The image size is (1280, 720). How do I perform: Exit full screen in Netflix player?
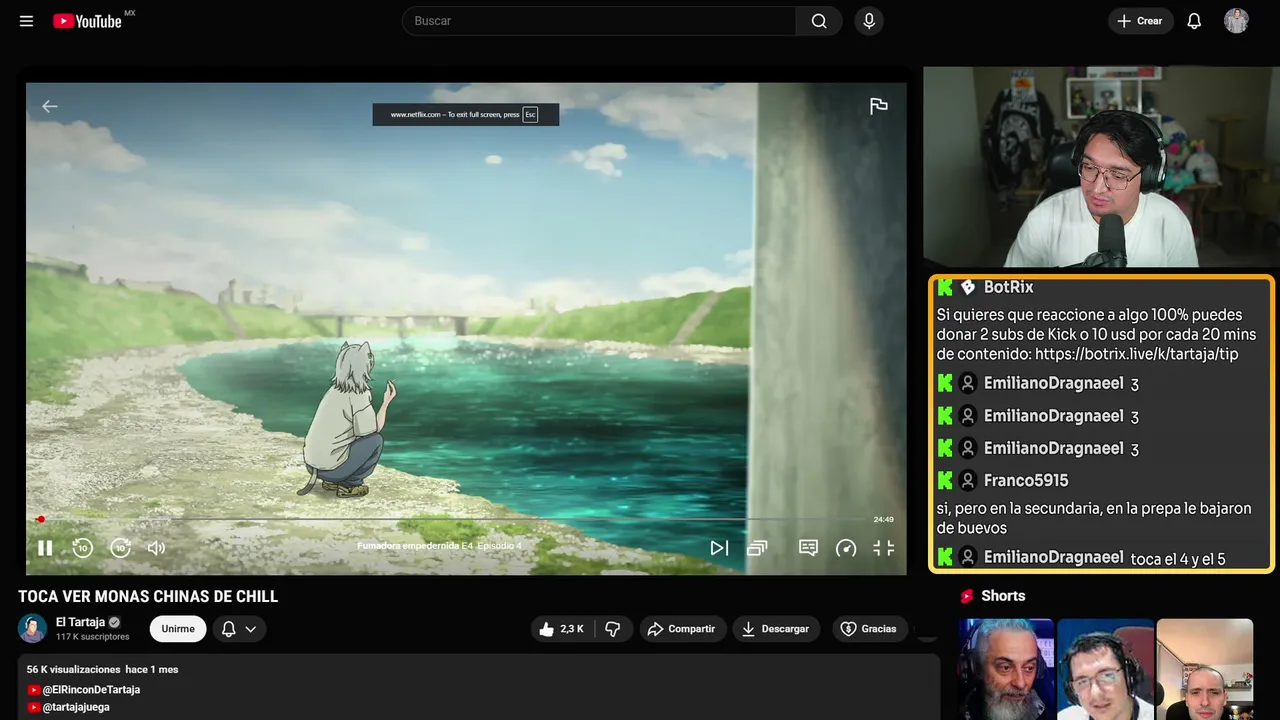pos(883,548)
